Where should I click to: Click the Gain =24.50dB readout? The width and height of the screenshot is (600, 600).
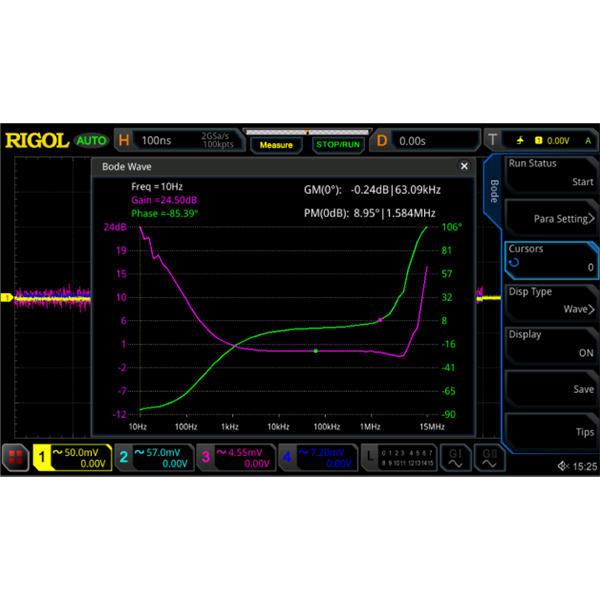click(164, 200)
